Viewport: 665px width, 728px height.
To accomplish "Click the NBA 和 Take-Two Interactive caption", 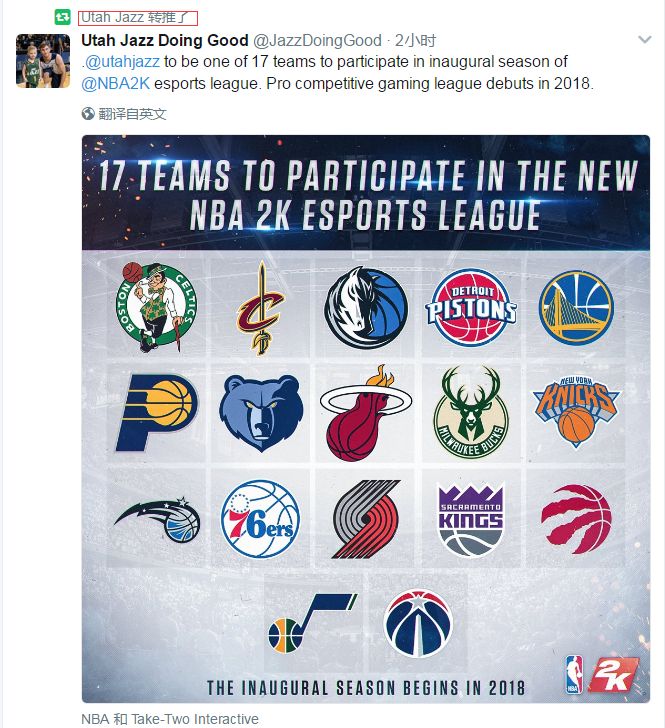I will (x=170, y=719).
